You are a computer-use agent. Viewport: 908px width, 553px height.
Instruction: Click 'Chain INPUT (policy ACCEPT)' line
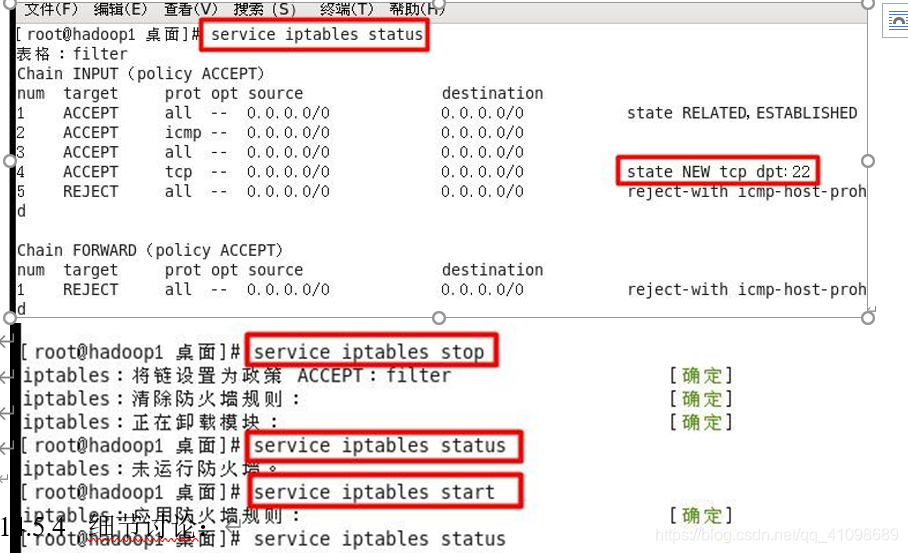click(141, 74)
